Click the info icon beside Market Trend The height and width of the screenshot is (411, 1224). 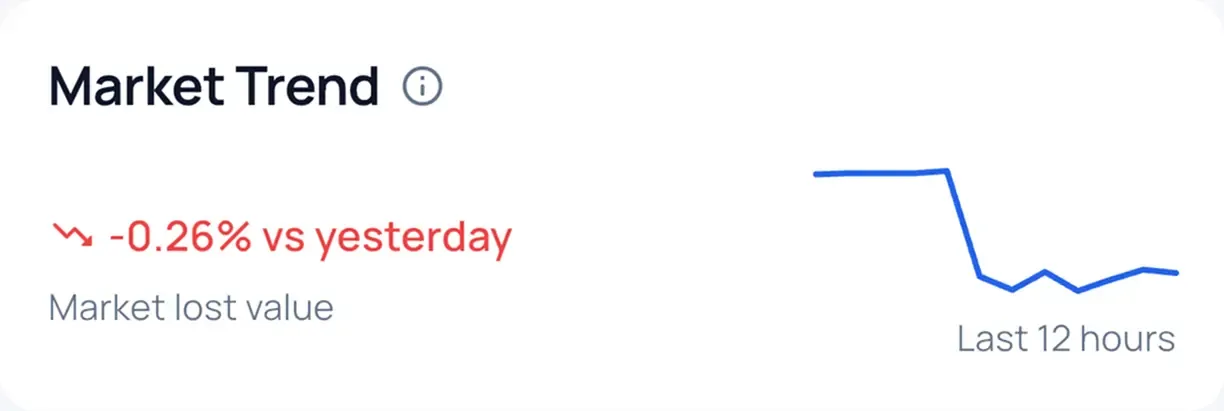click(x=422, y=87)
